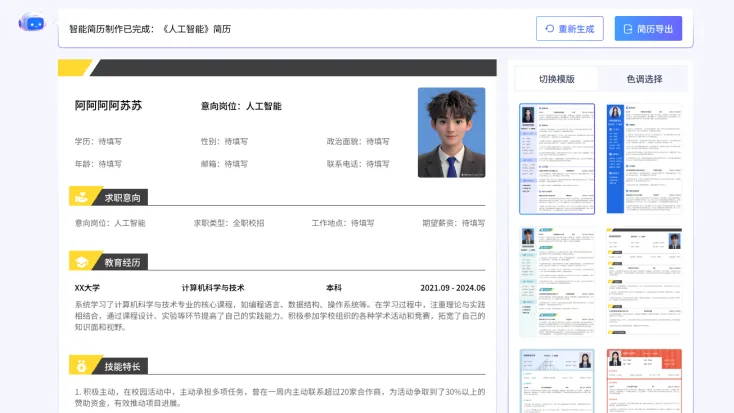Viewport: 734px width, 413px height.
Task: Click the 年龄:待填写 field
Action: point(98,164)
